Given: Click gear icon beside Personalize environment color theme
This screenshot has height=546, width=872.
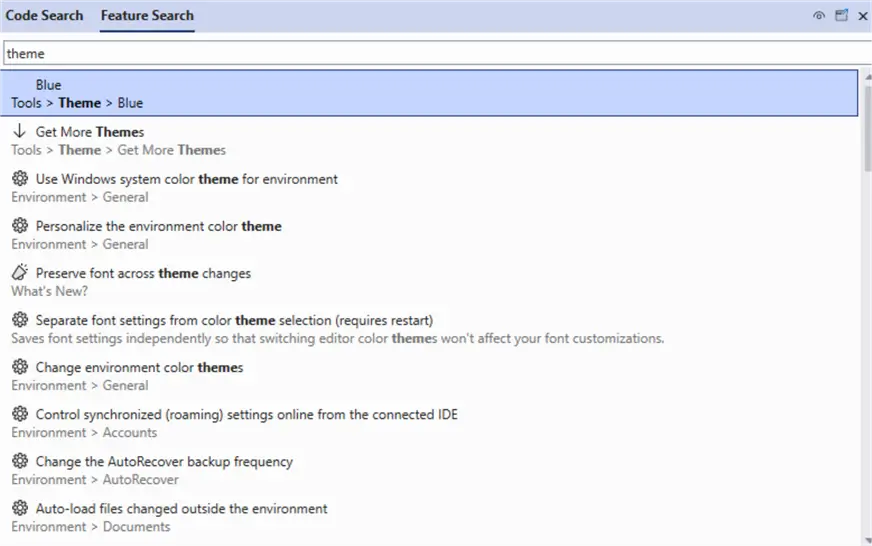Looking at the screenshot, I should 19,226.
